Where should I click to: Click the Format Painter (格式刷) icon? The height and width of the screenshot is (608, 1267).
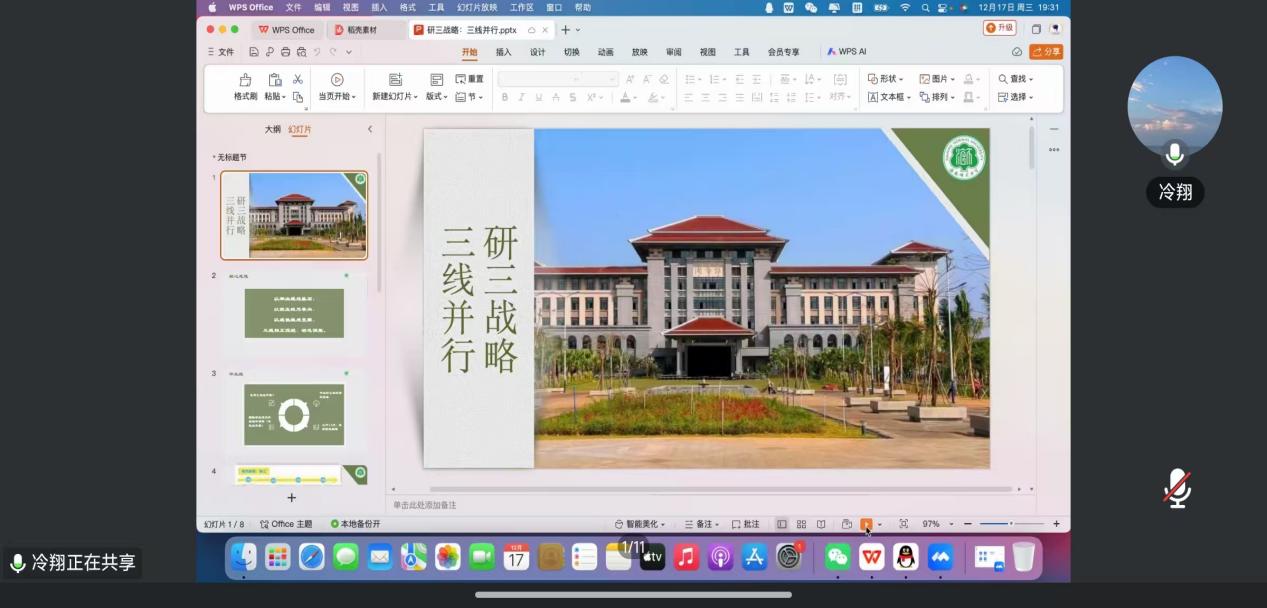coord(245,80)
